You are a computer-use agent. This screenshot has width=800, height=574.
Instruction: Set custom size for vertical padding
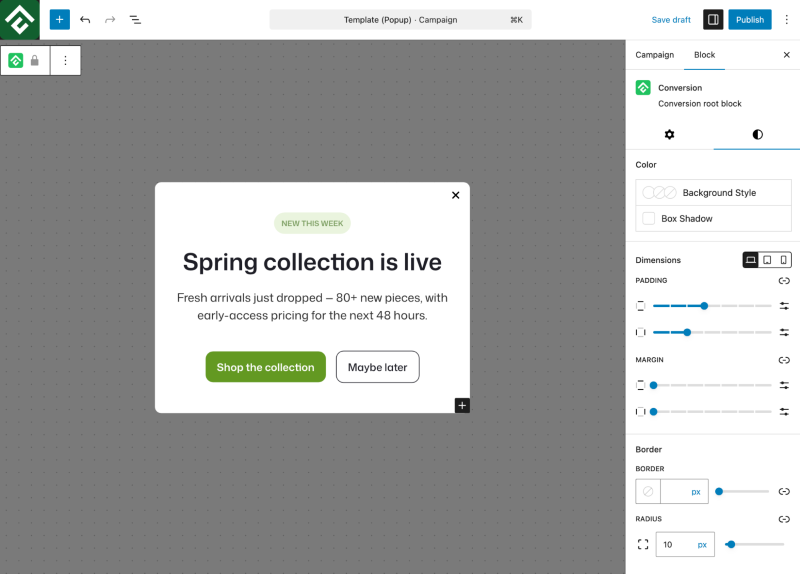pos(784,306)
